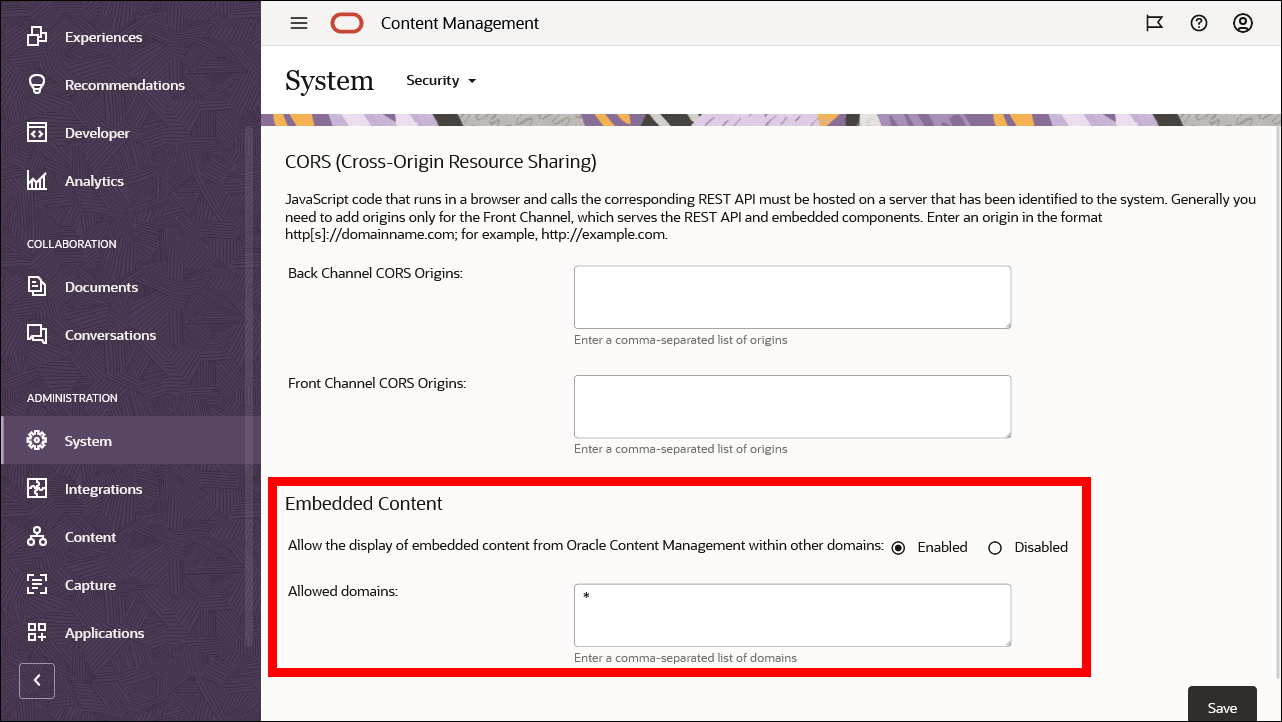
Task: Select the Recommendations sidebar icon
Action: 125,84
